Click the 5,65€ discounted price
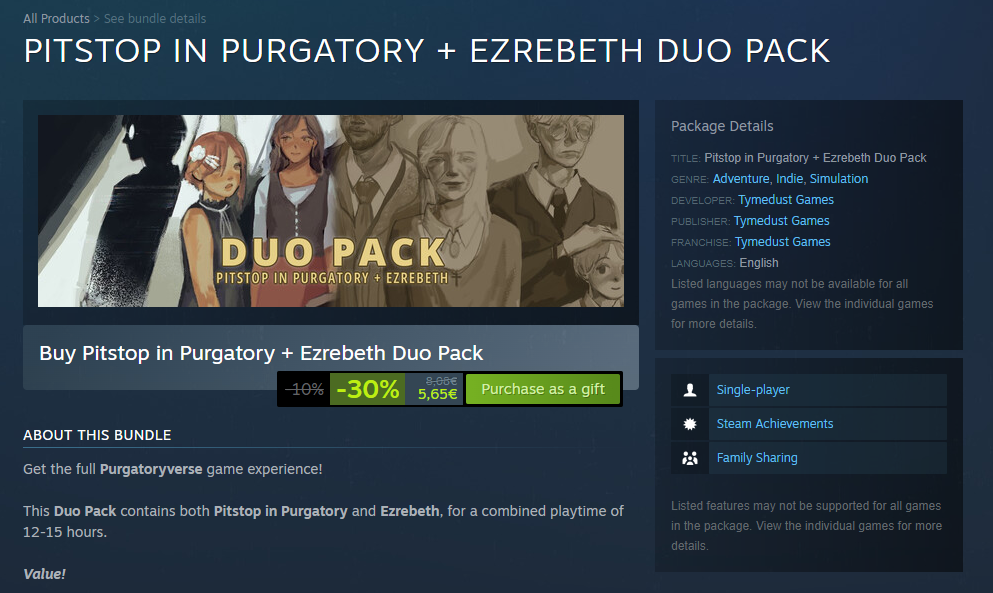The height and width of the screenshot is (593, 993). 437,394
